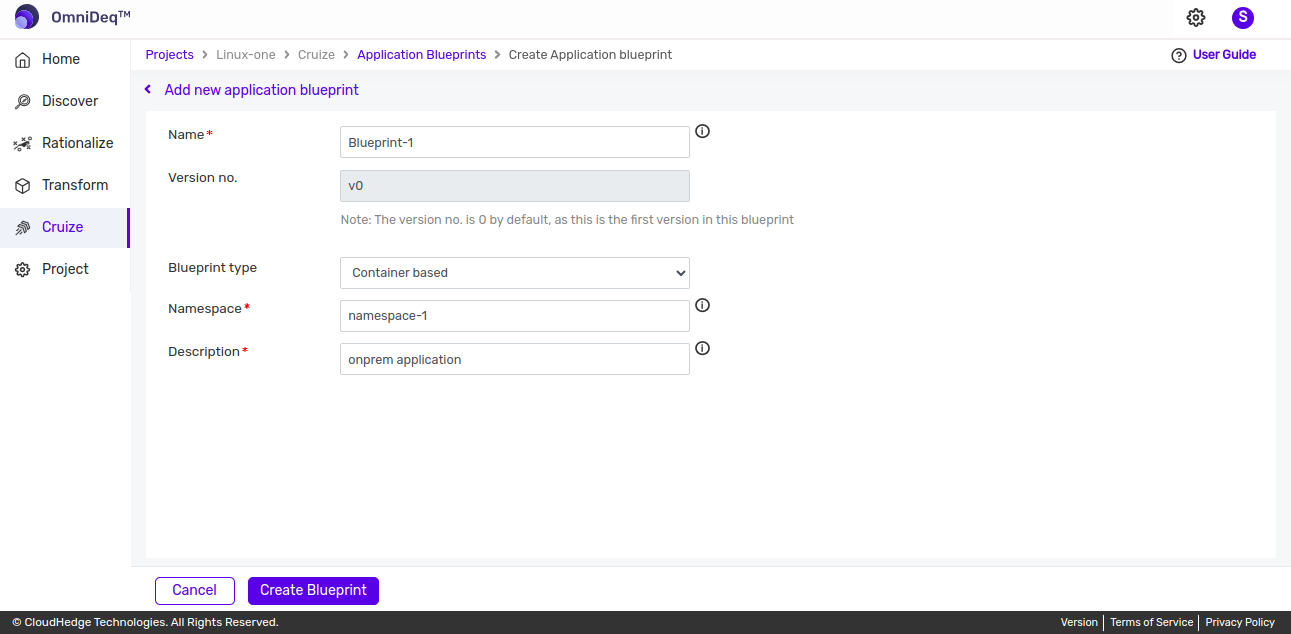Click the Discover magnifier icon

(x=23, y=101)
